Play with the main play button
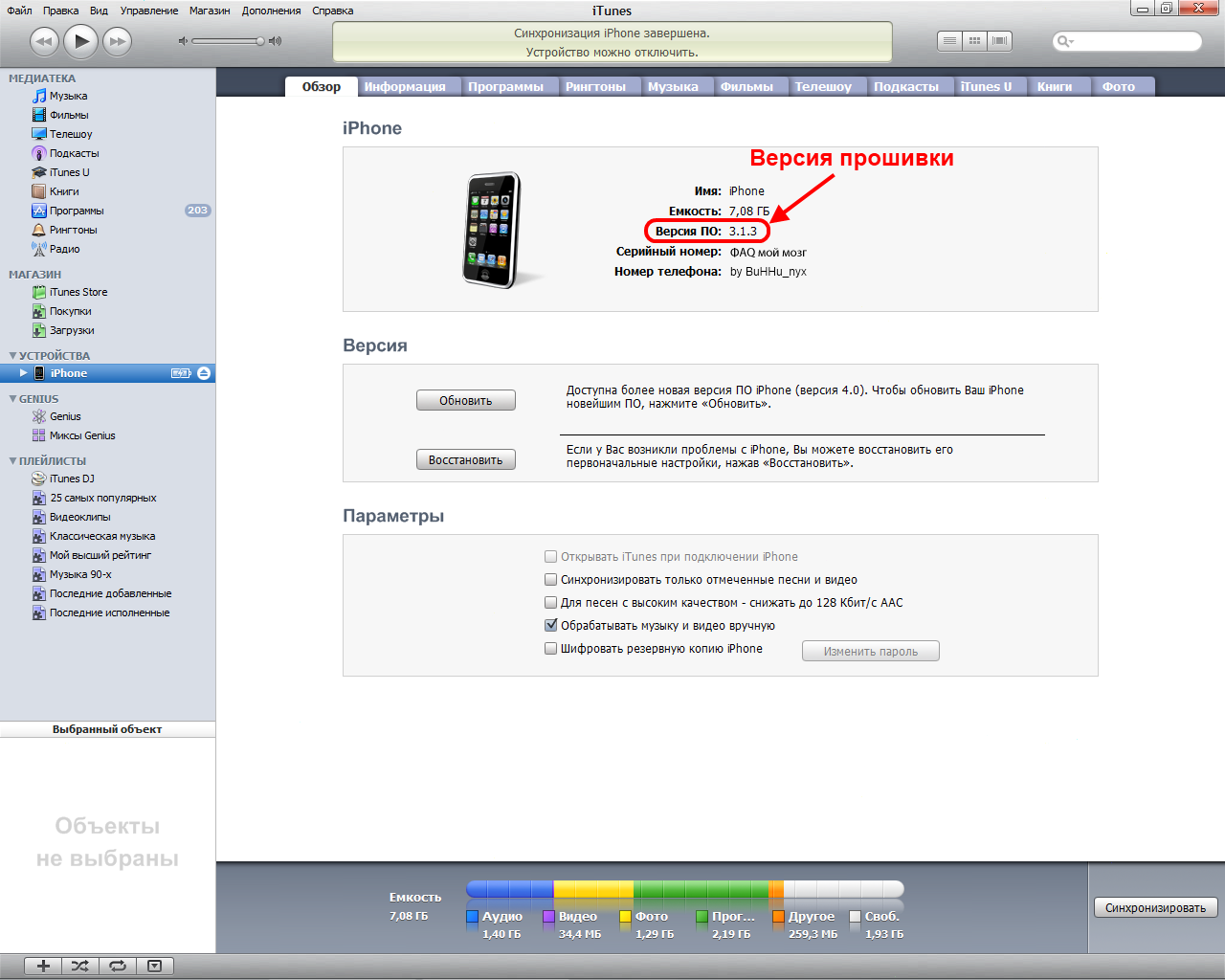This screenshot has height=980, width=1225. tap(81, 40)
